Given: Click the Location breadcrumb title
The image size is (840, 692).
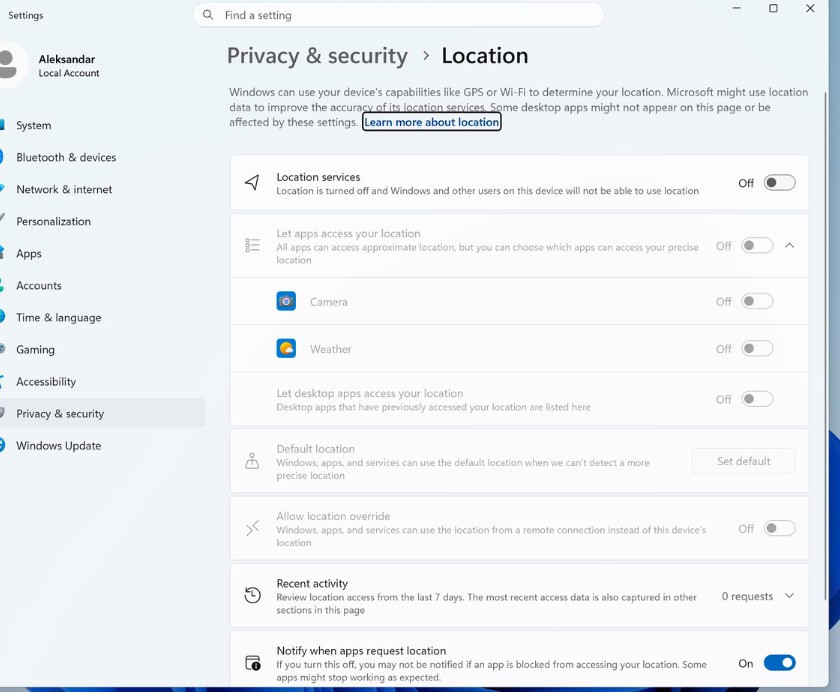Looking at the screenshot, I should 485,56.
